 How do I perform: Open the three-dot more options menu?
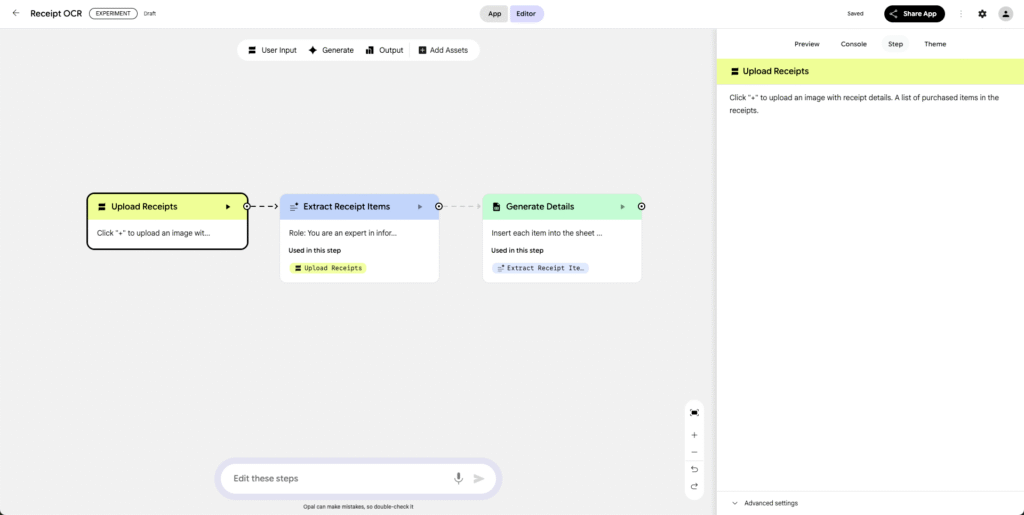961,14
